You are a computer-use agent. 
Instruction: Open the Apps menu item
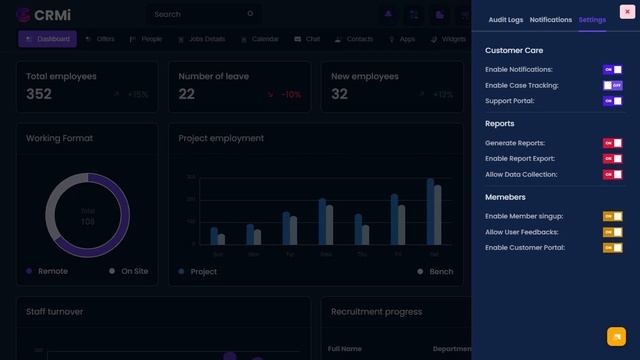tap(402, 39)
